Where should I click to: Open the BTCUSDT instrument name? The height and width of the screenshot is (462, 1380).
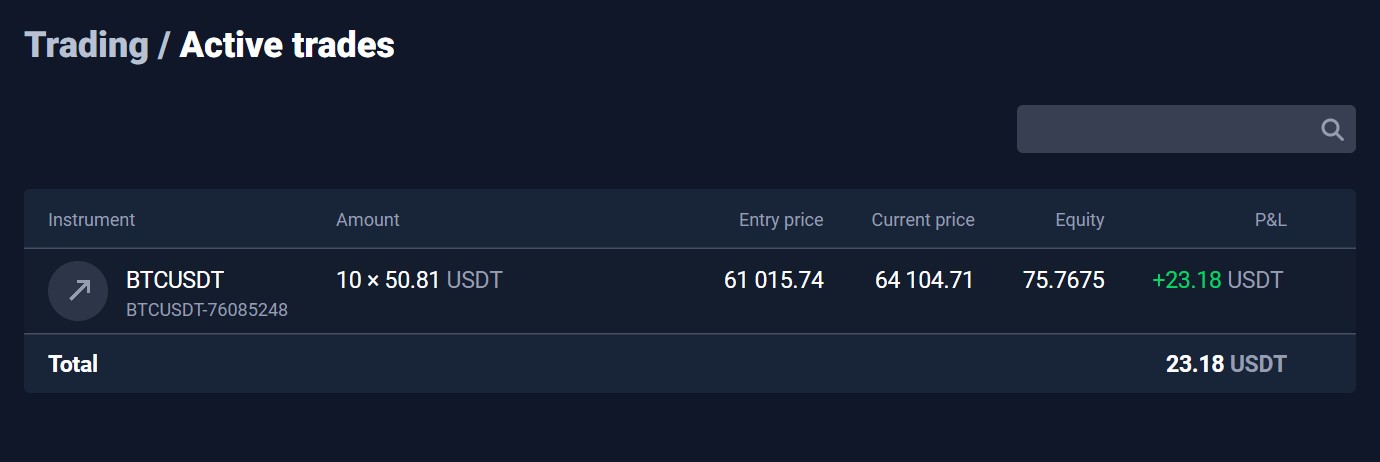[175, 280]
